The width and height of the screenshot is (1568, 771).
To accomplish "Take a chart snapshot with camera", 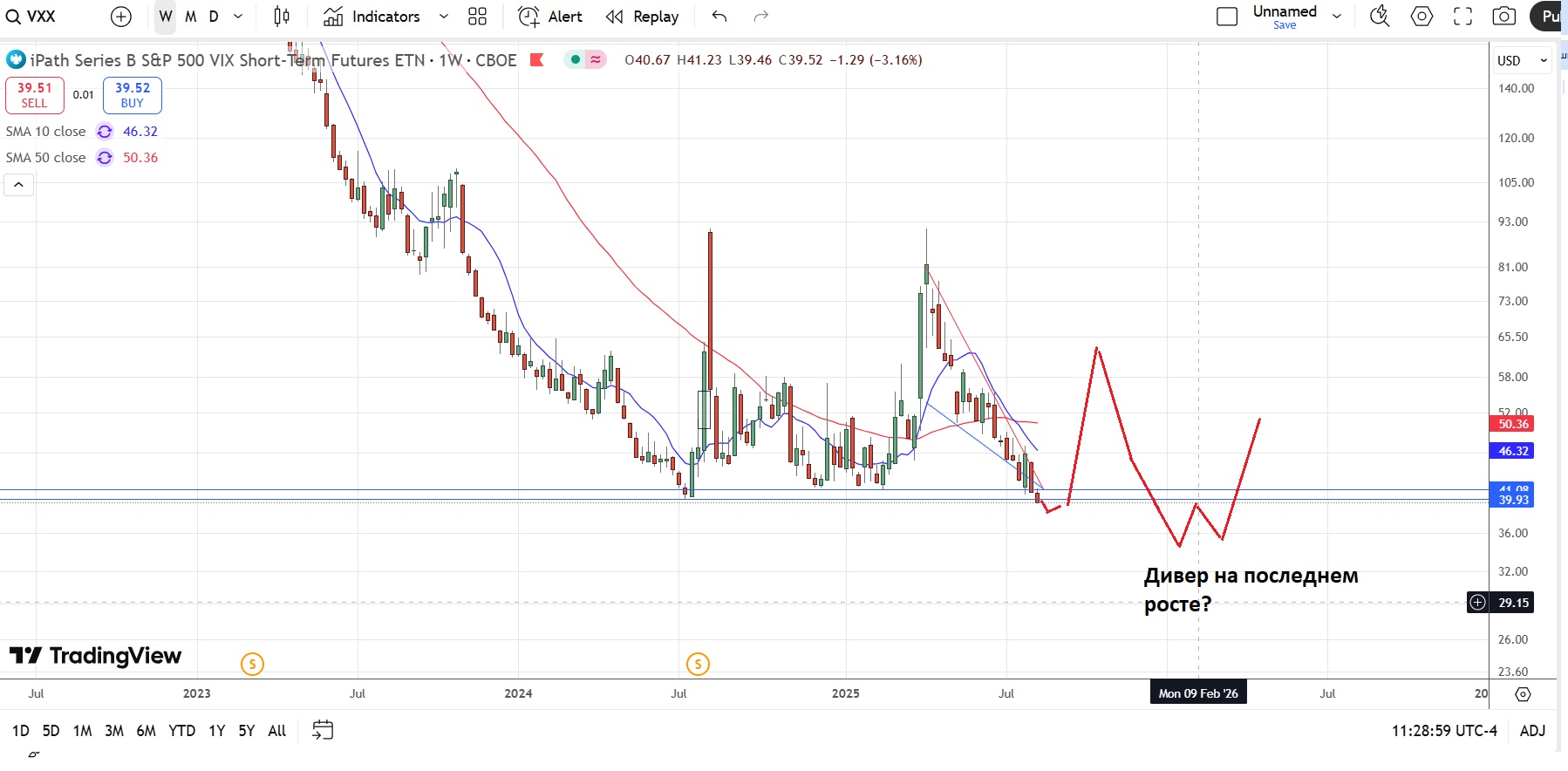I will (x=1503, y=17).
